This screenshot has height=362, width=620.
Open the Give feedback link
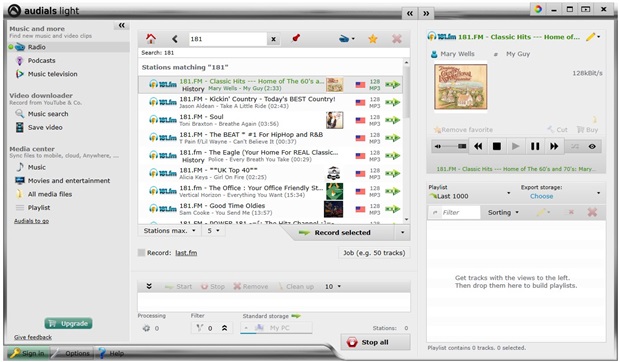click(x=33, y=337)
